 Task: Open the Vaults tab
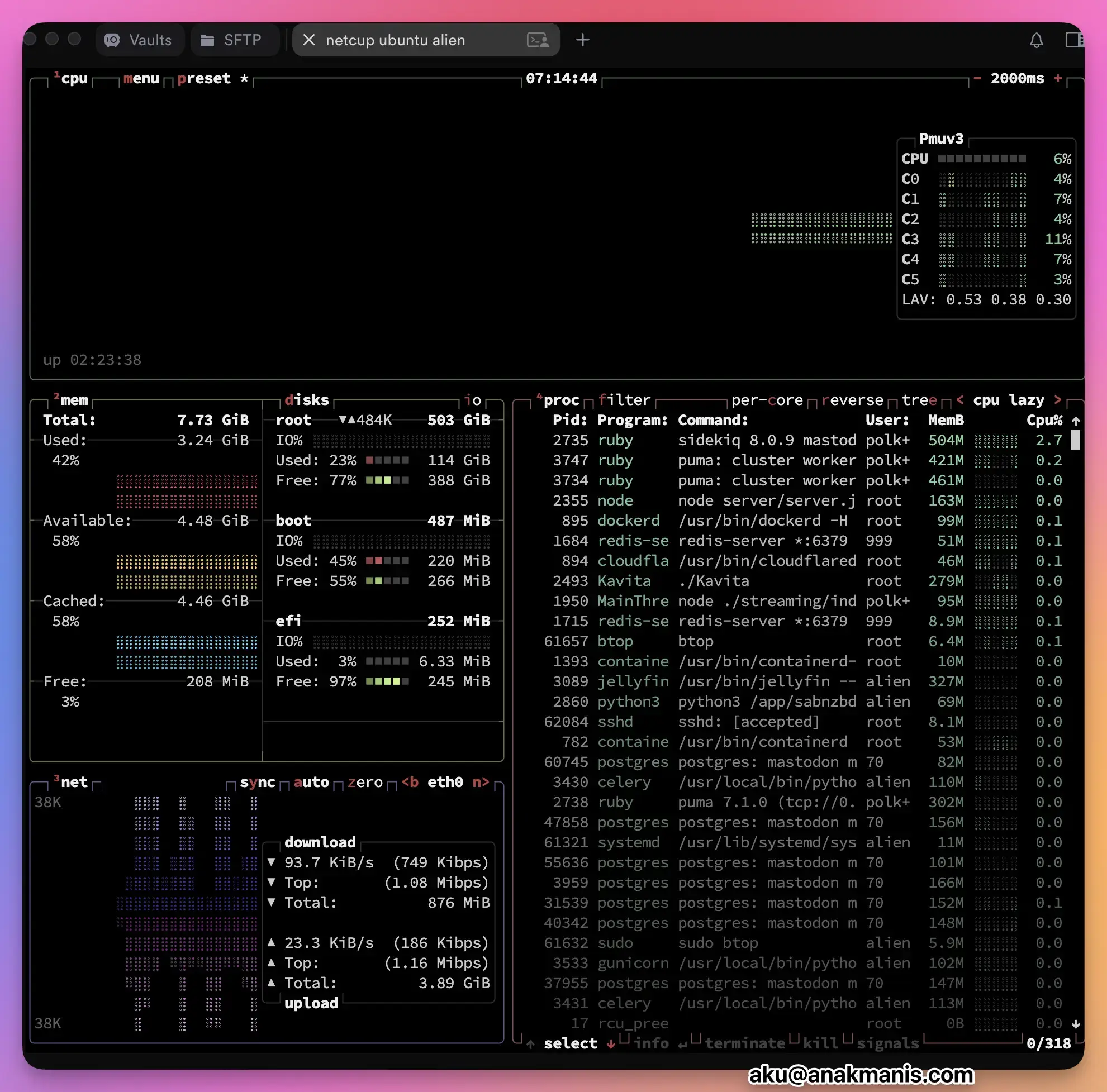pyautogui.click(x=139, y=40)
